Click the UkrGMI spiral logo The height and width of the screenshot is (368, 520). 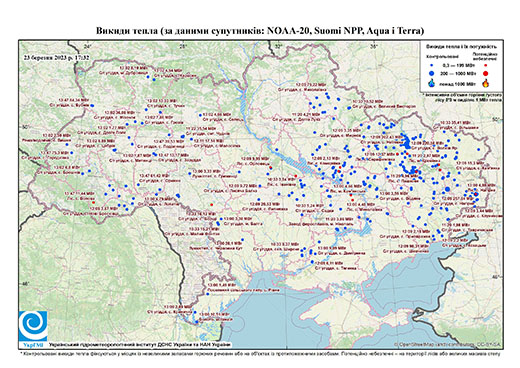coord(33,326)
